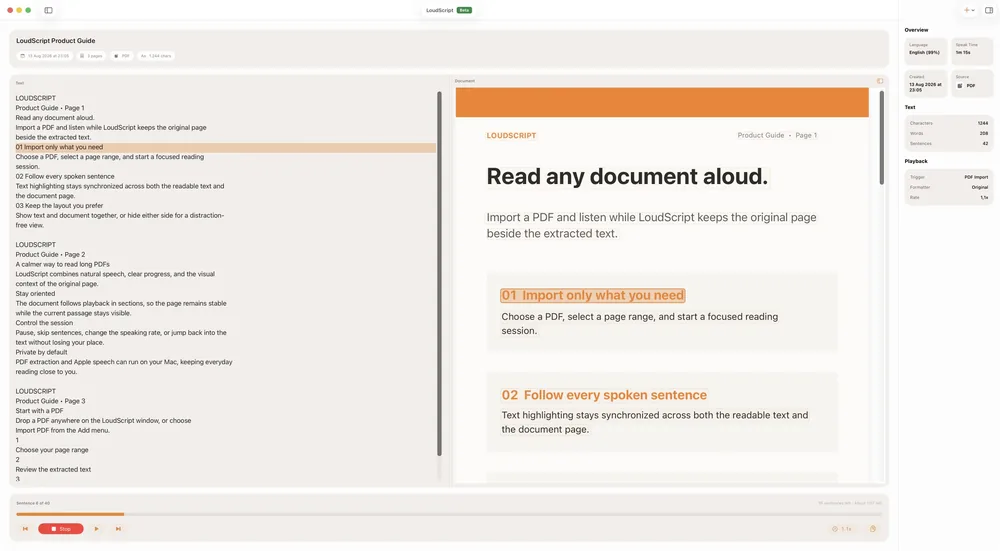Select highlighted line '01 Import only what you need'
Image resolution: width=1000 pixels, height=551 pixels.
click(x=226, y=147)
